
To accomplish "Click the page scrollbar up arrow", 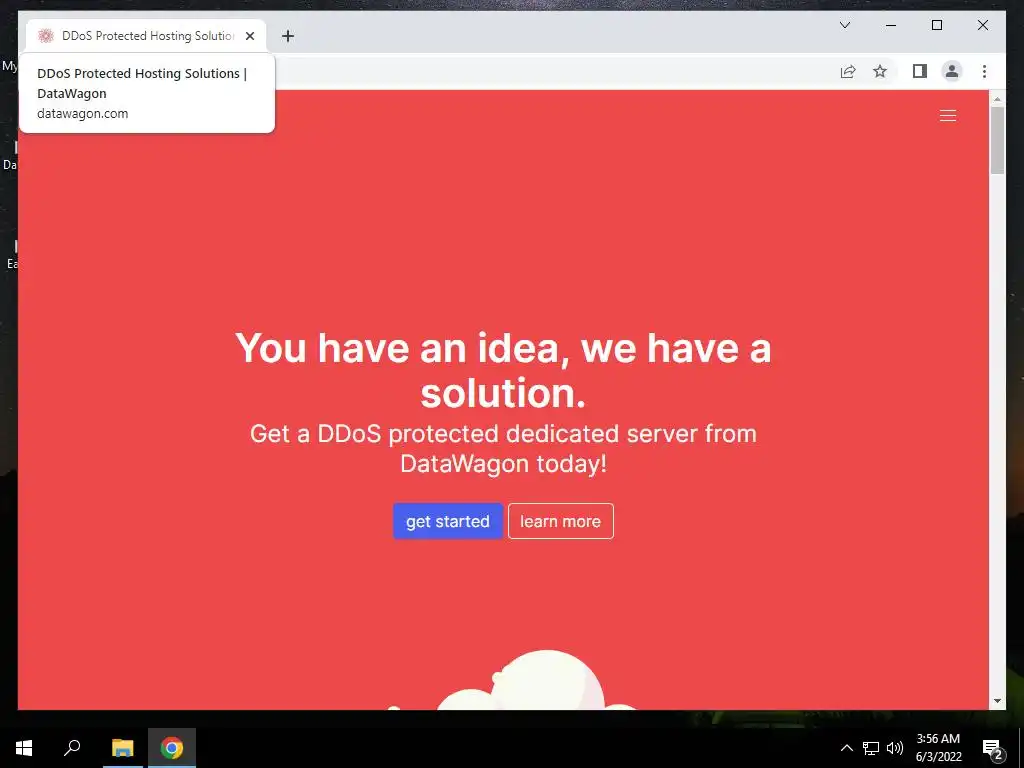I will click(x=997, y=99).
